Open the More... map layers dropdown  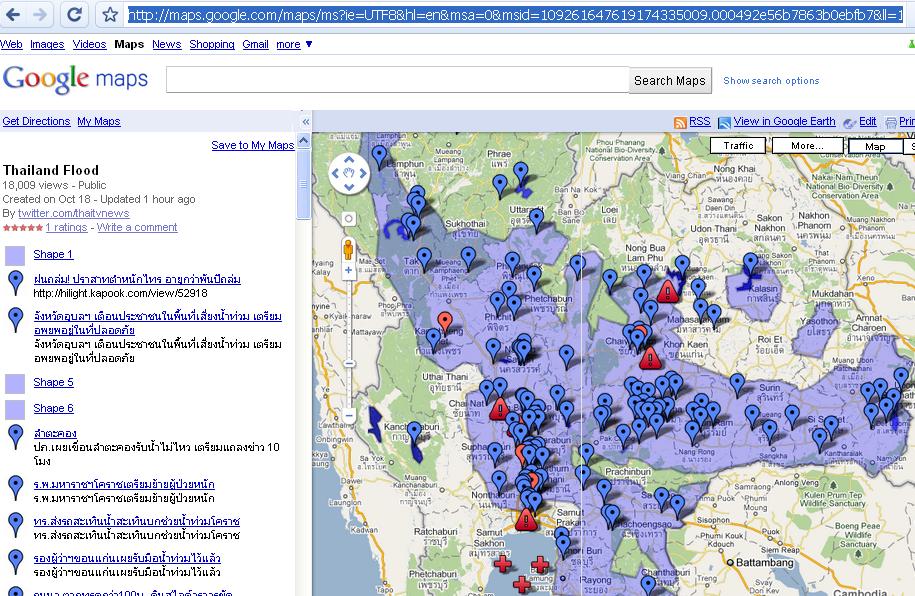(808, 145)
